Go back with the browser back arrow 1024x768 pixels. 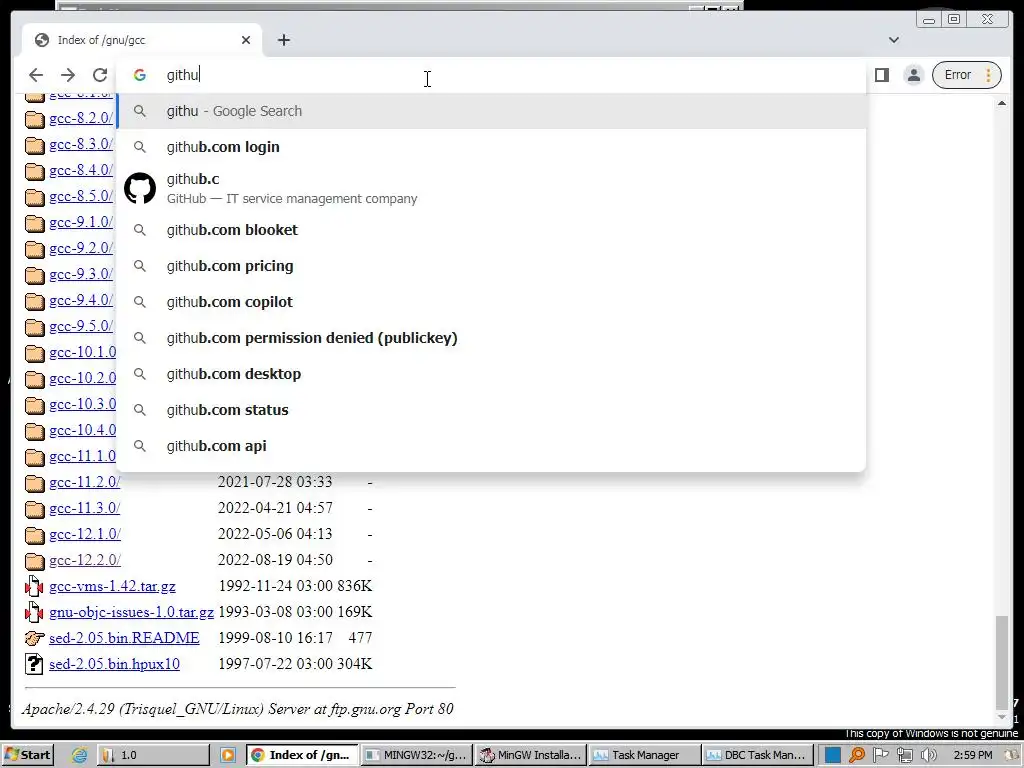coord(36,75)
